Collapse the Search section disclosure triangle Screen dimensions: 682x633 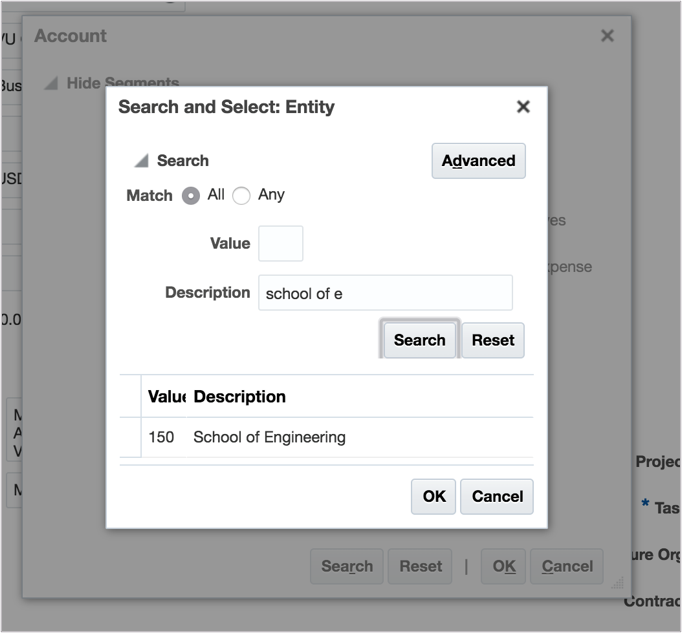click(x=142, y=161)
